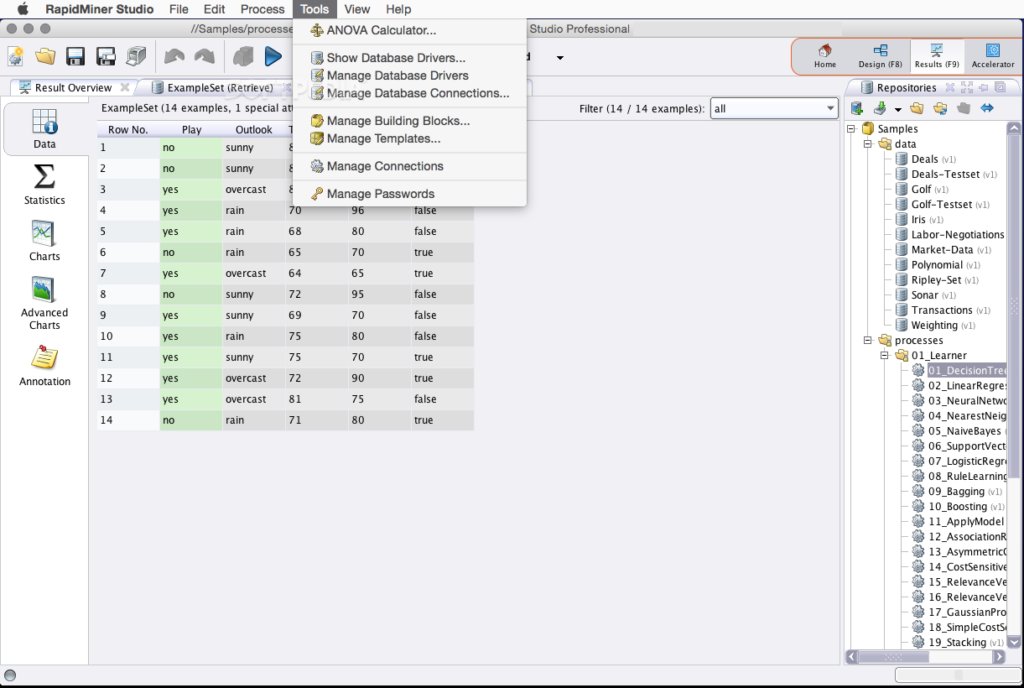Open the Edit menu
The image size is (1024, 688).
(x=214, y=9)
